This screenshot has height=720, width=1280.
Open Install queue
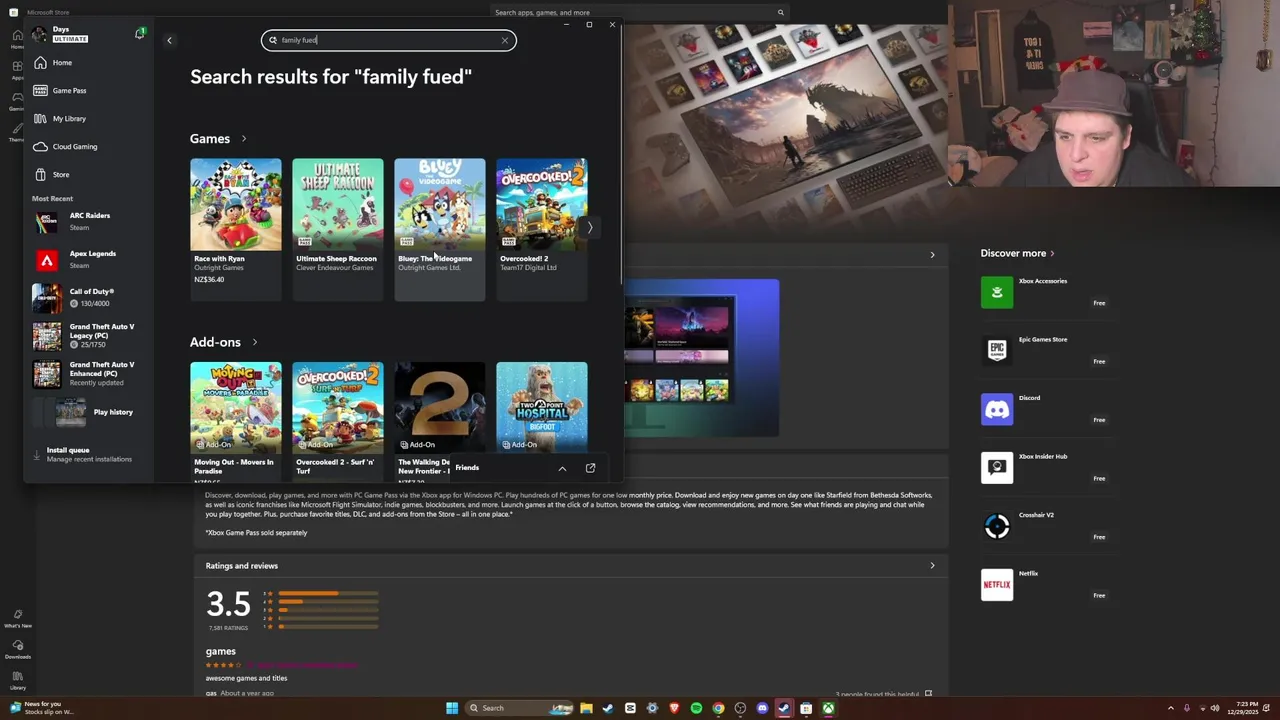tap(88, 454)
